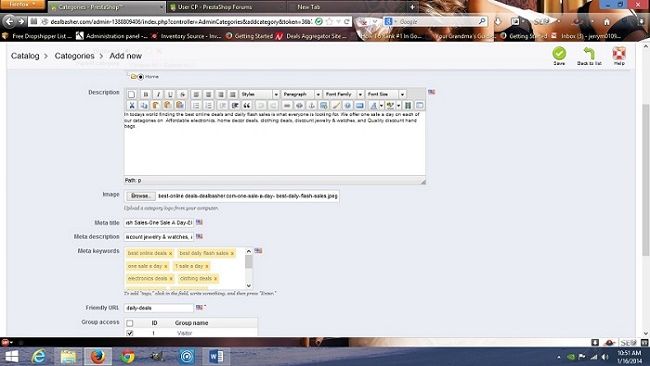This screenshot has width=650, height=366.
Task: Toggle the select-all checkbox in the Group access header
Action: pyautogui.click(x=130, y=323)
